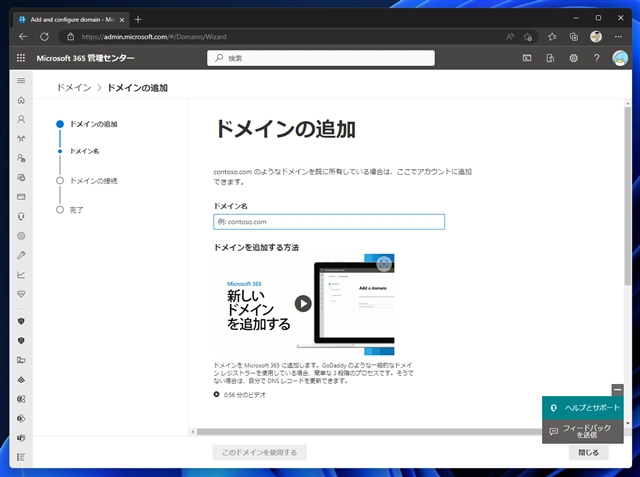The image size is (640, 477).
Task: Toggle the navigation hamburger menu
Action: pyautogui.click(x=21, y=80)
